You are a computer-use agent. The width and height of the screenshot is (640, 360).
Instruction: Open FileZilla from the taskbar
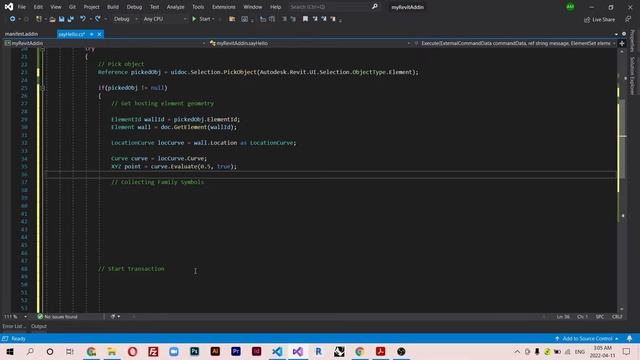point(153,351)
